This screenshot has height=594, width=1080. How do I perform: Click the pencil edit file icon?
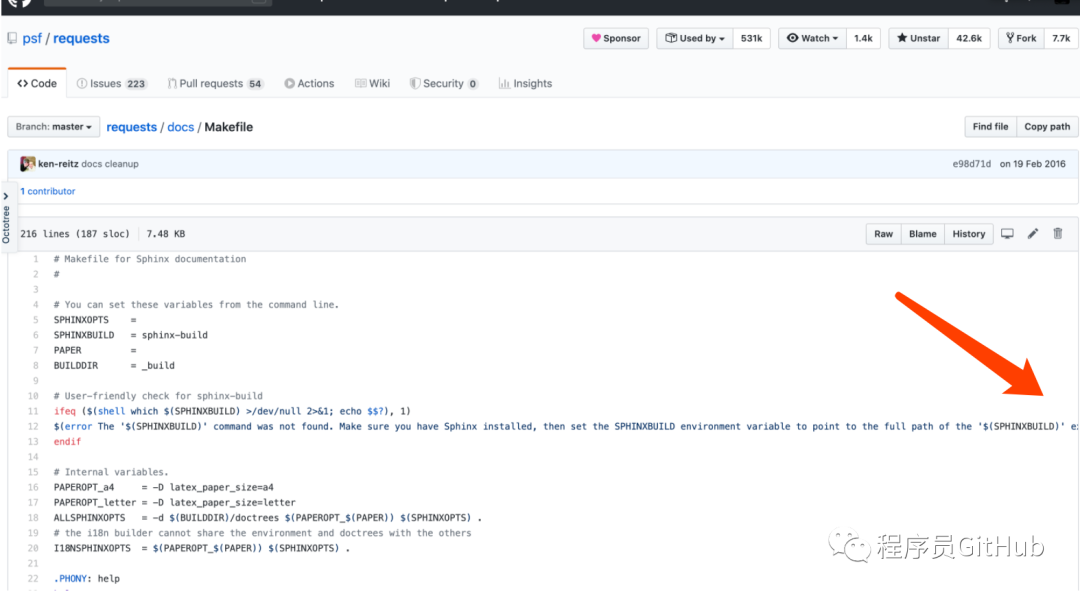[x=1032, y=234]
